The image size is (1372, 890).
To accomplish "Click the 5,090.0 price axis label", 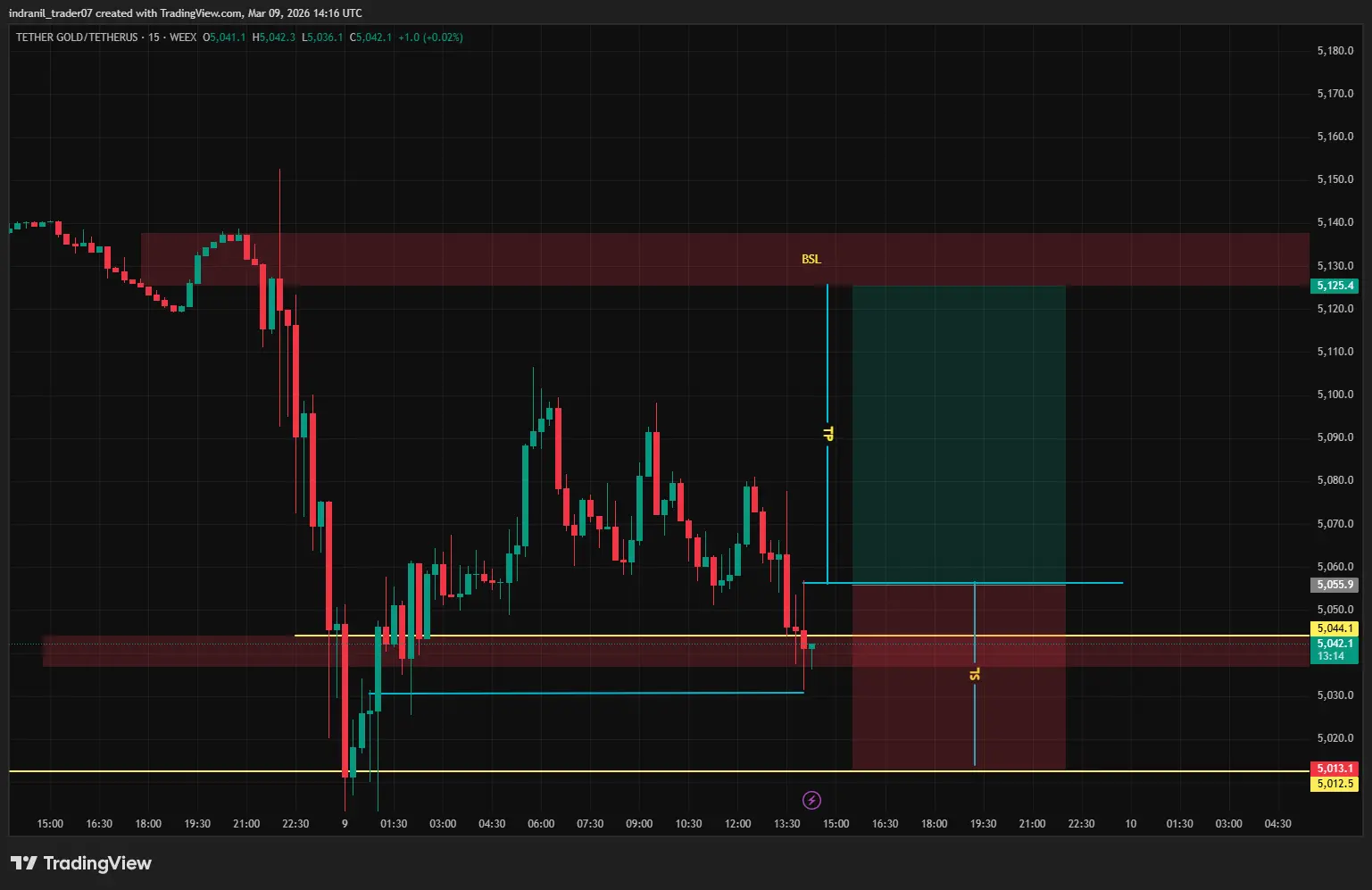I will point(1335,437).
